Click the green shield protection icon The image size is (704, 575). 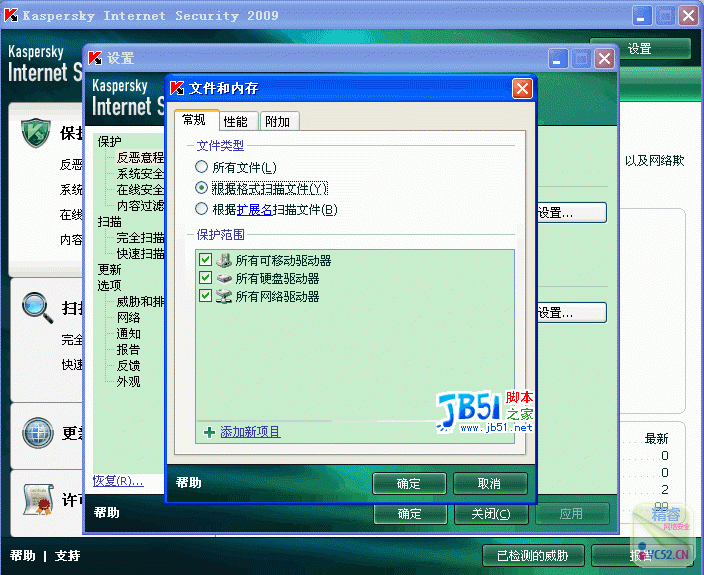tap(36, 133)
